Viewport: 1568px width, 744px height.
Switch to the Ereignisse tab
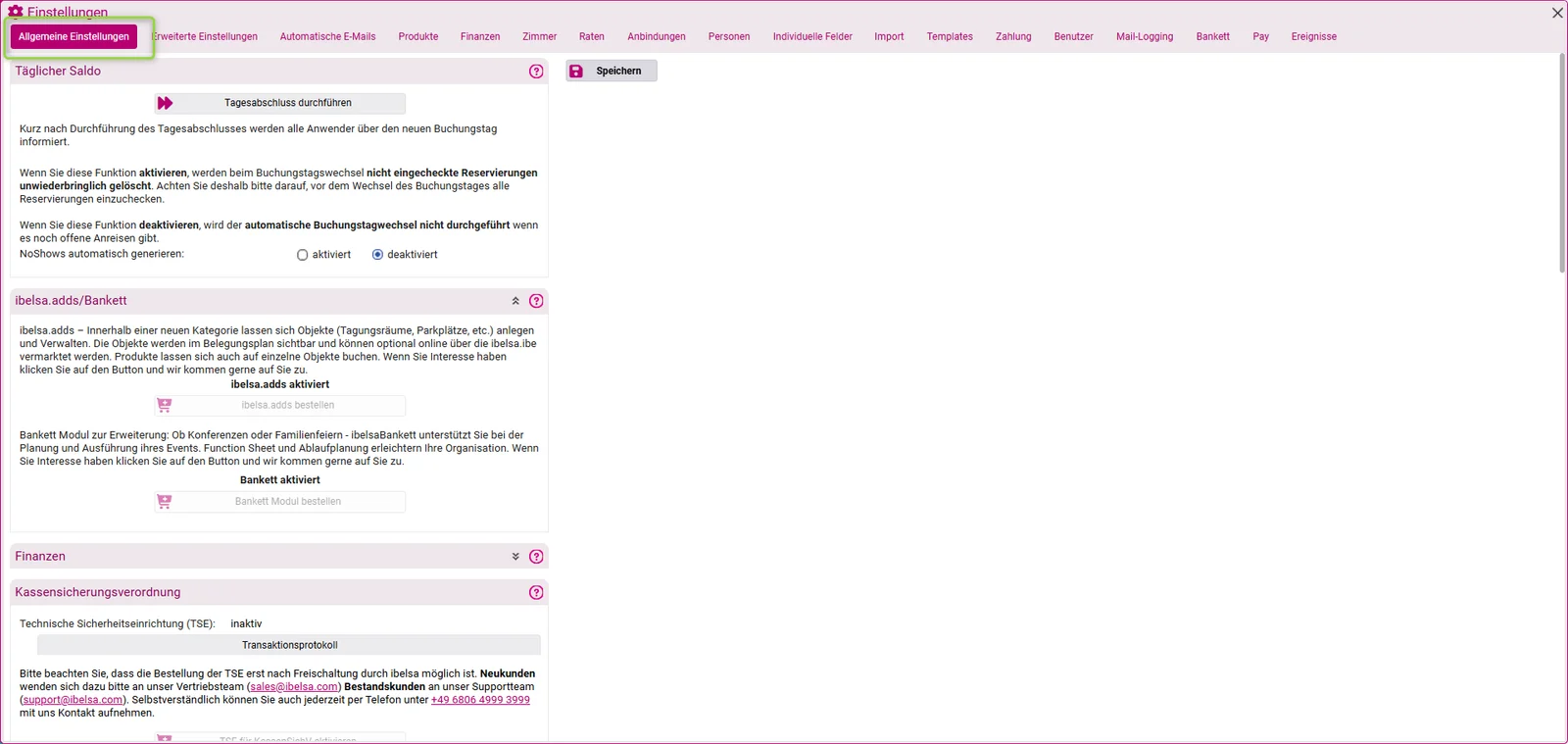(x=1313, y=37)
